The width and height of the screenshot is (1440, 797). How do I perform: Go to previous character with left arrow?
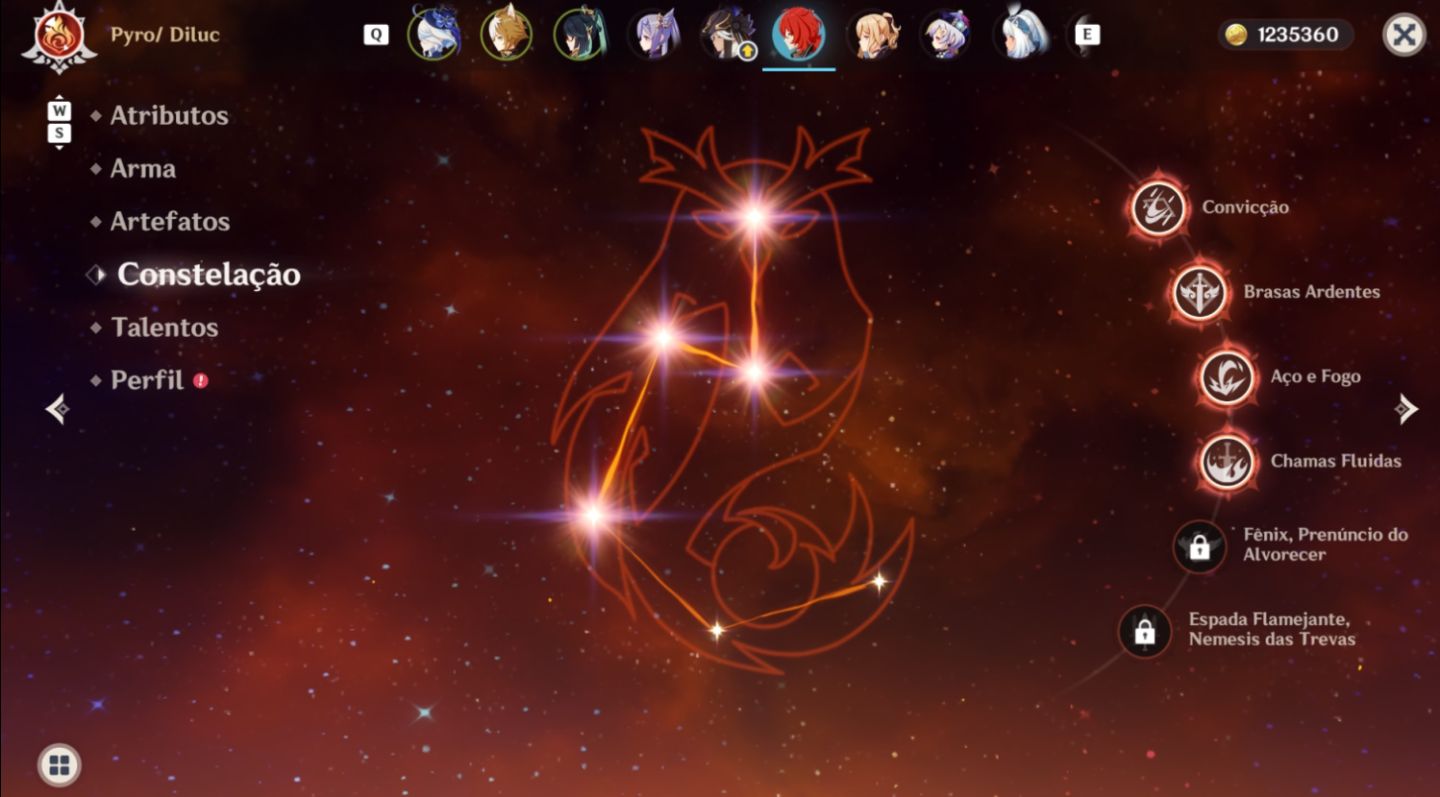pyautogui.click(x=58, y=408)
